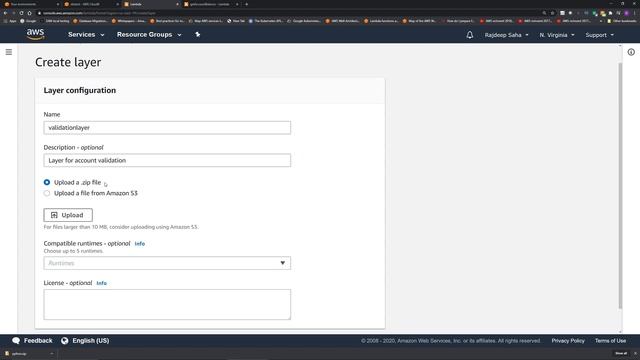The image size is (640, 360).
Task: Click into the layer Name field
Action: coord(167,127)
